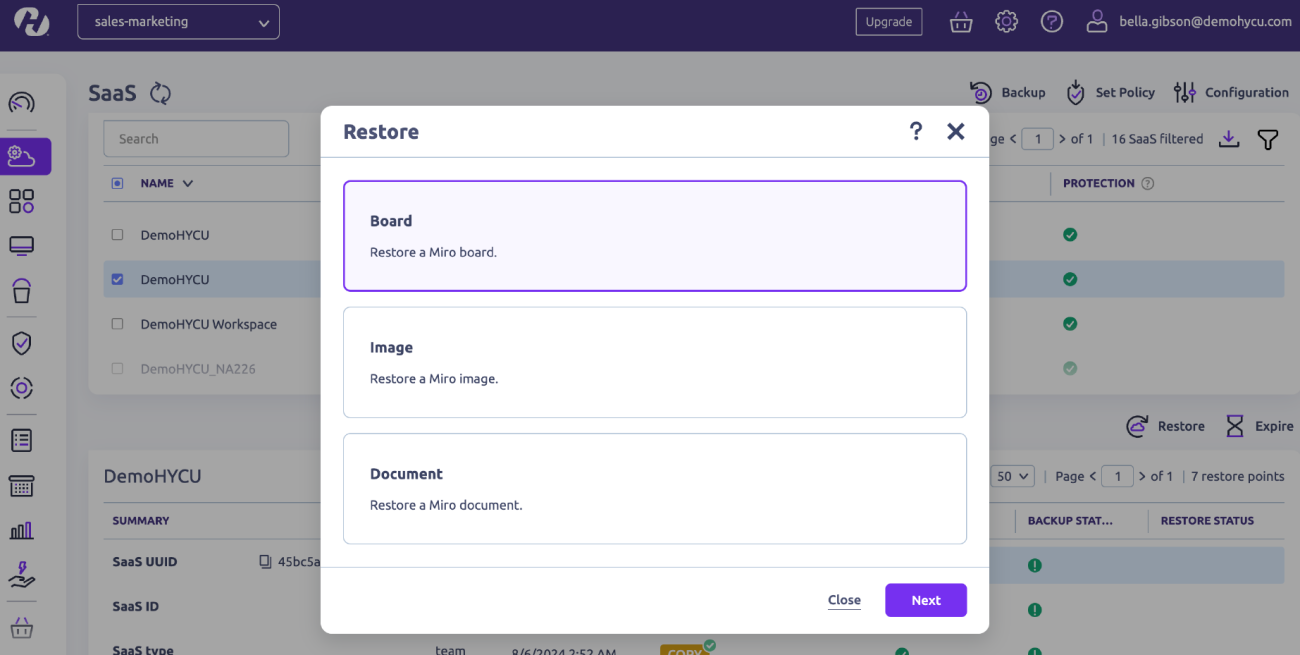Image resolution: width=1300 pixels, height=655 pixels.
Task: Open the 50 rows-per-page dropdown
Action: pos(1013,476)
